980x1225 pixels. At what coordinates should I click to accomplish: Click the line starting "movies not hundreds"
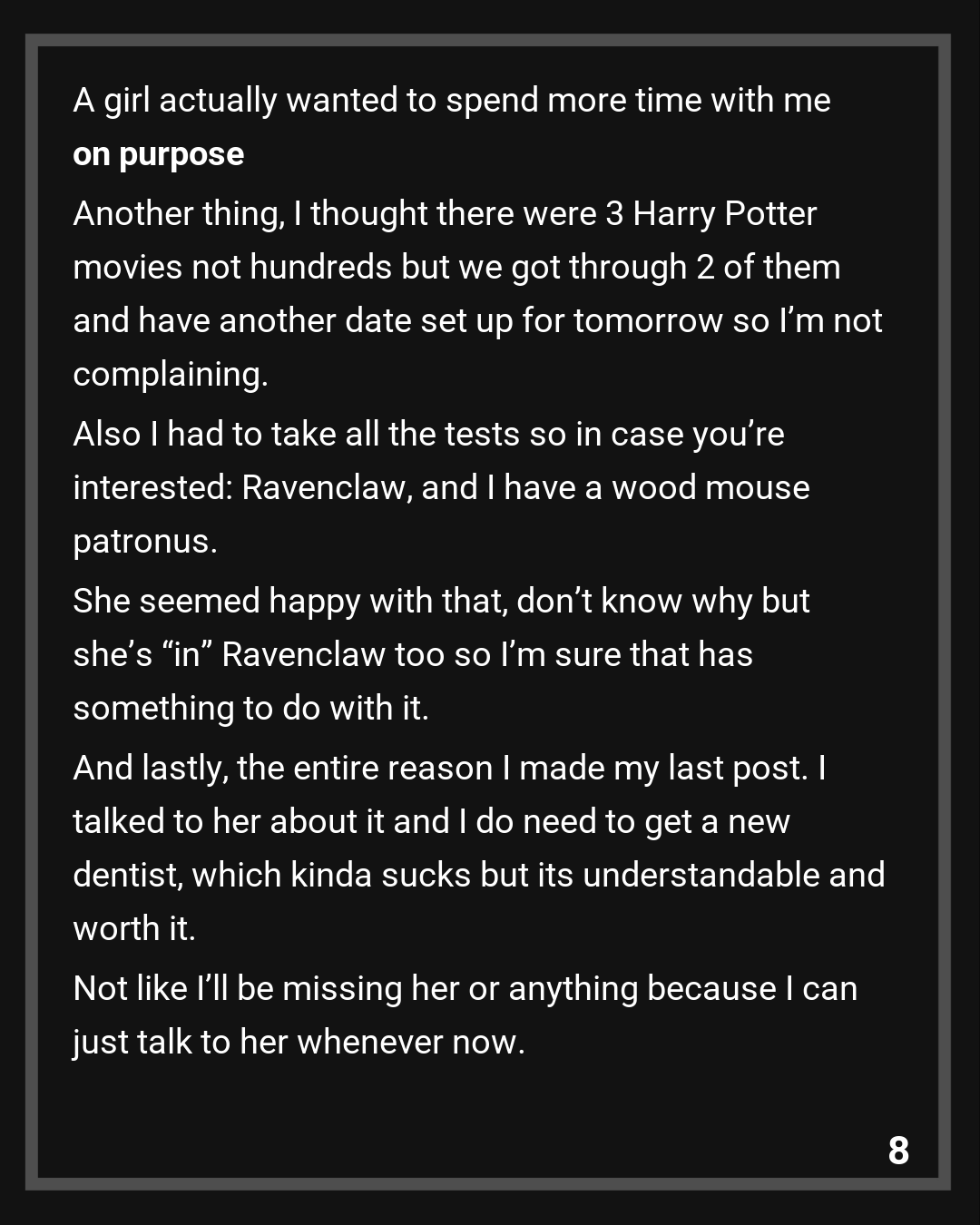[x=456, y=267]
